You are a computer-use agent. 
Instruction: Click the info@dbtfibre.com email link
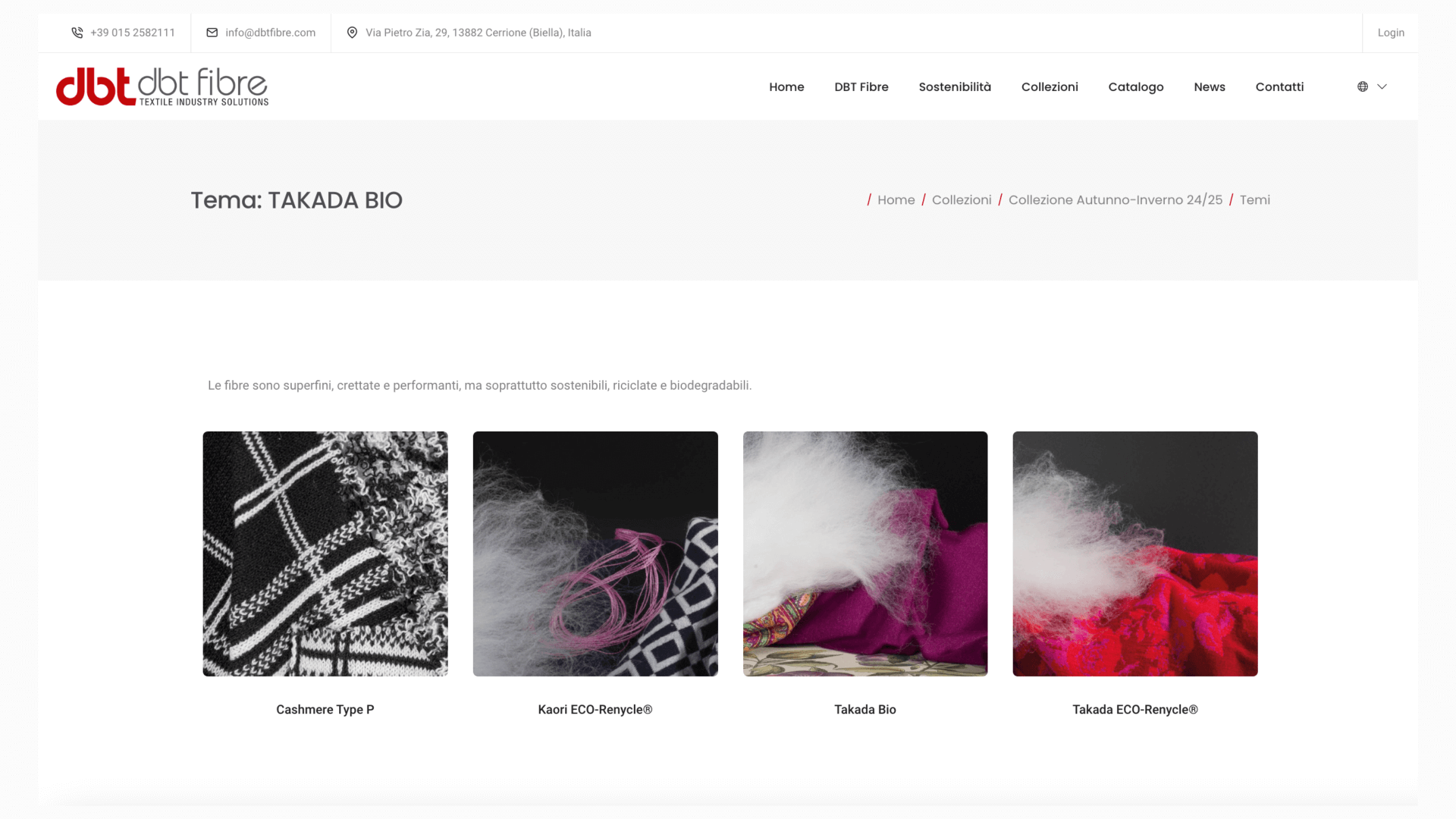click(x=270, y=33)
